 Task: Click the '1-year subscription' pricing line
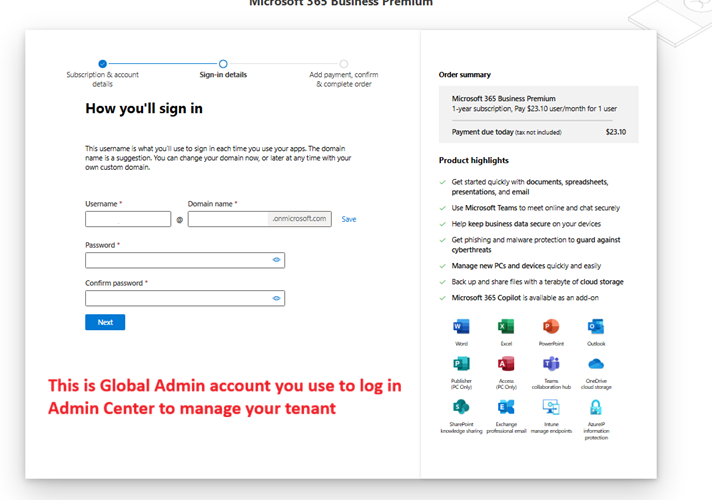pyautogui.click(x=534, y=109)
